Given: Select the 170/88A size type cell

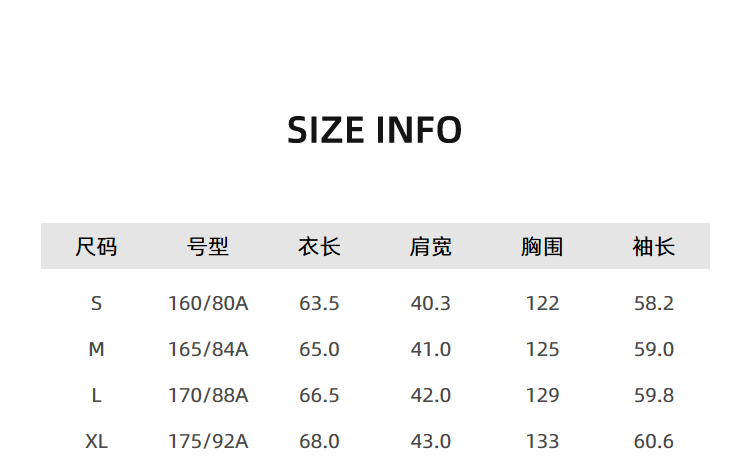Looking at the screenshot, I should [x=208, y=395].
